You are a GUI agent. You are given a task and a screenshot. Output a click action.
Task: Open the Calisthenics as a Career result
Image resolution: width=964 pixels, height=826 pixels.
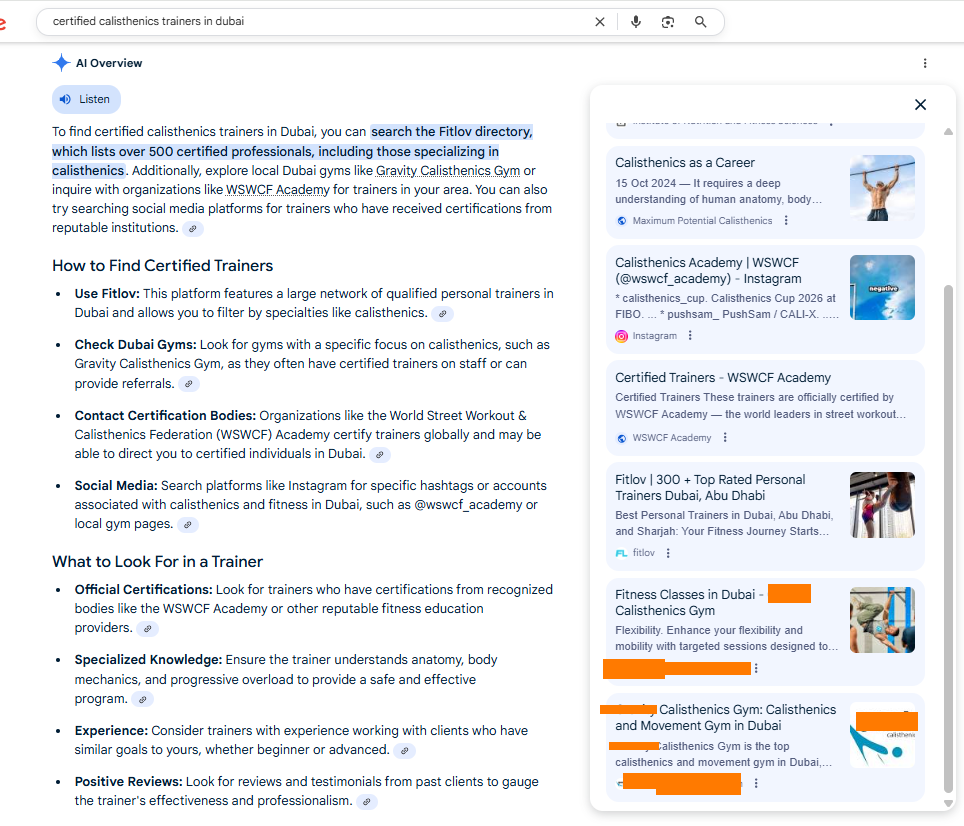pyautogui.click(x=685, y=163)
